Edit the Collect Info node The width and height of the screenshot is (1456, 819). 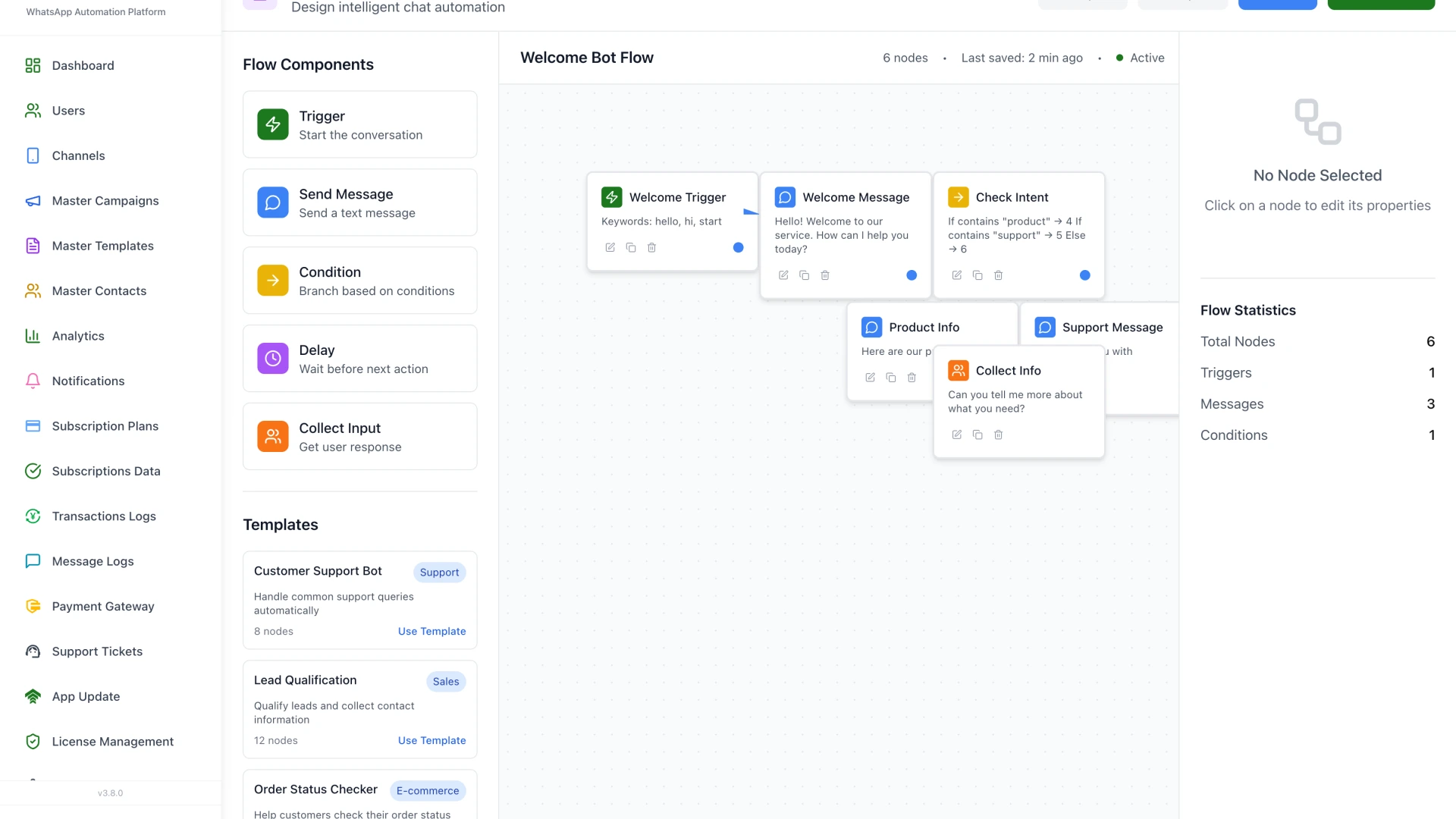coord(957,435)
